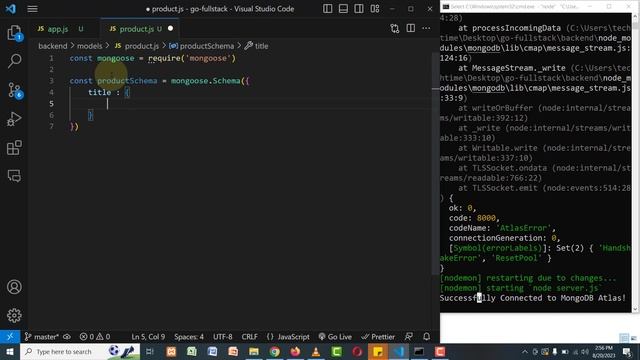This screenshot has width=640, height=360.
Task: Select the backend breadcrumb segment
Action: pyautogui.click(x=53, y=46)
